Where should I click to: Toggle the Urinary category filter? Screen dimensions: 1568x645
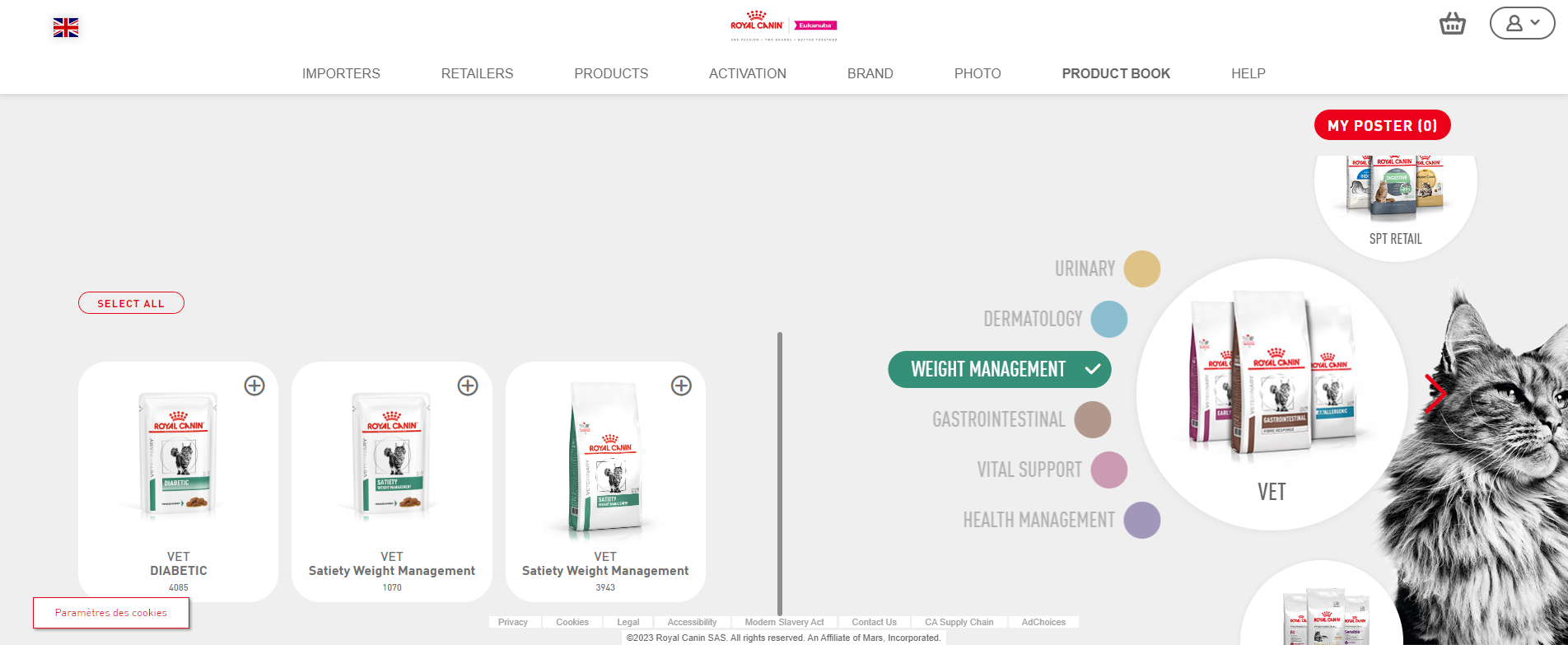[x=1141, y=269]
